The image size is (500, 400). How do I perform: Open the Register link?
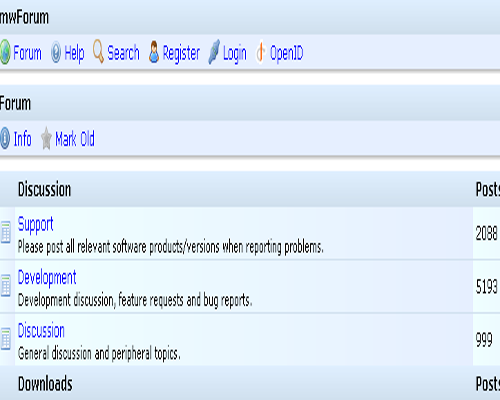[181, 53]
